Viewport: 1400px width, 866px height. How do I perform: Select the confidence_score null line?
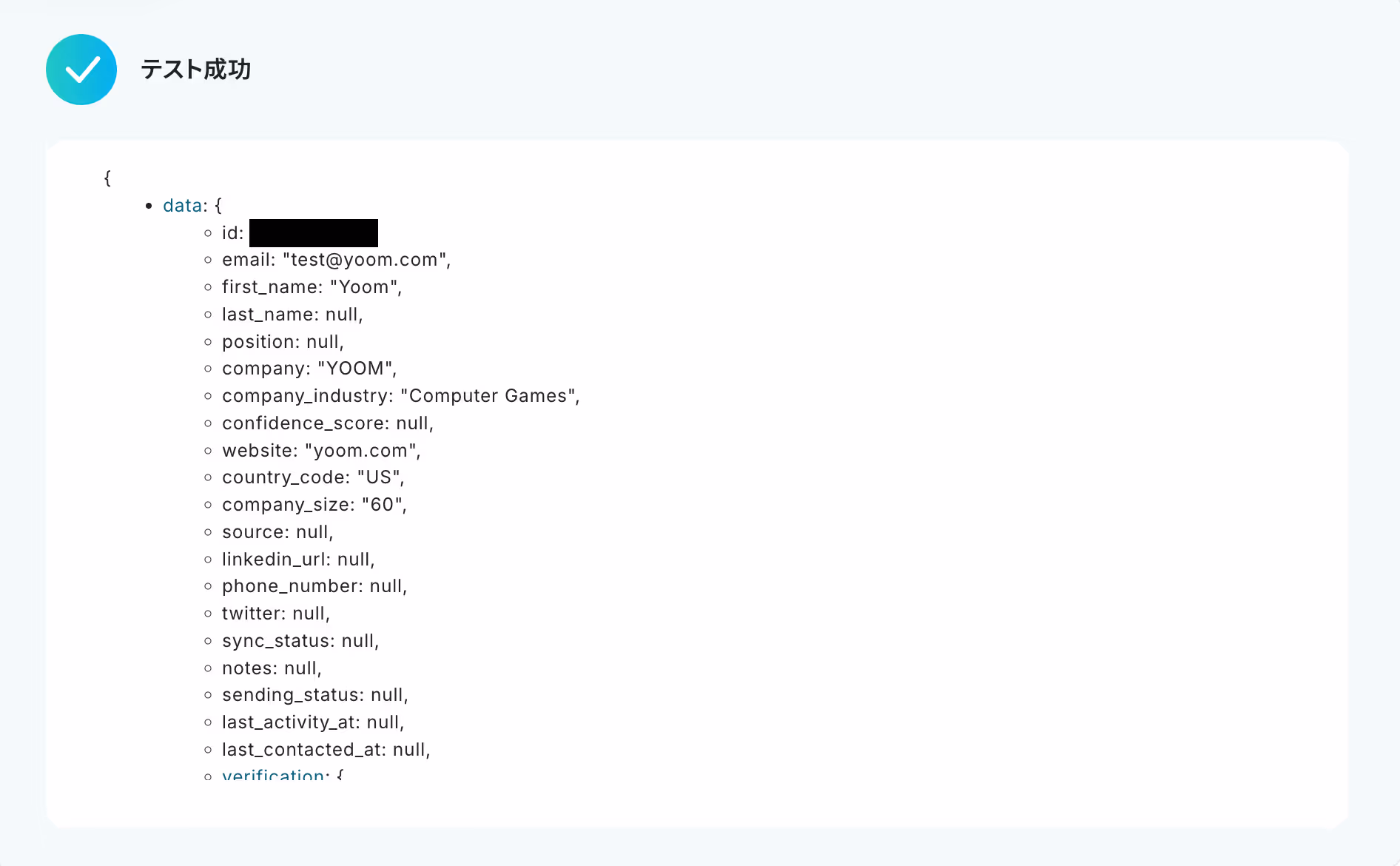coord(328,423)
